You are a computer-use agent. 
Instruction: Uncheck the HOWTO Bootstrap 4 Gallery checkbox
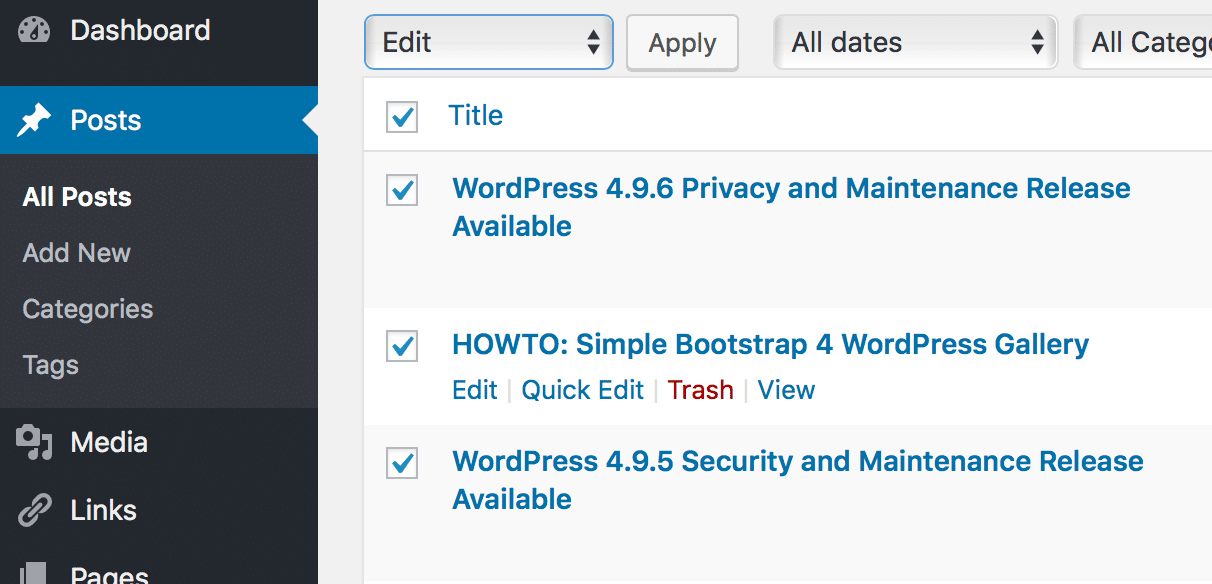pyautogui.click(x=402, y=346)
